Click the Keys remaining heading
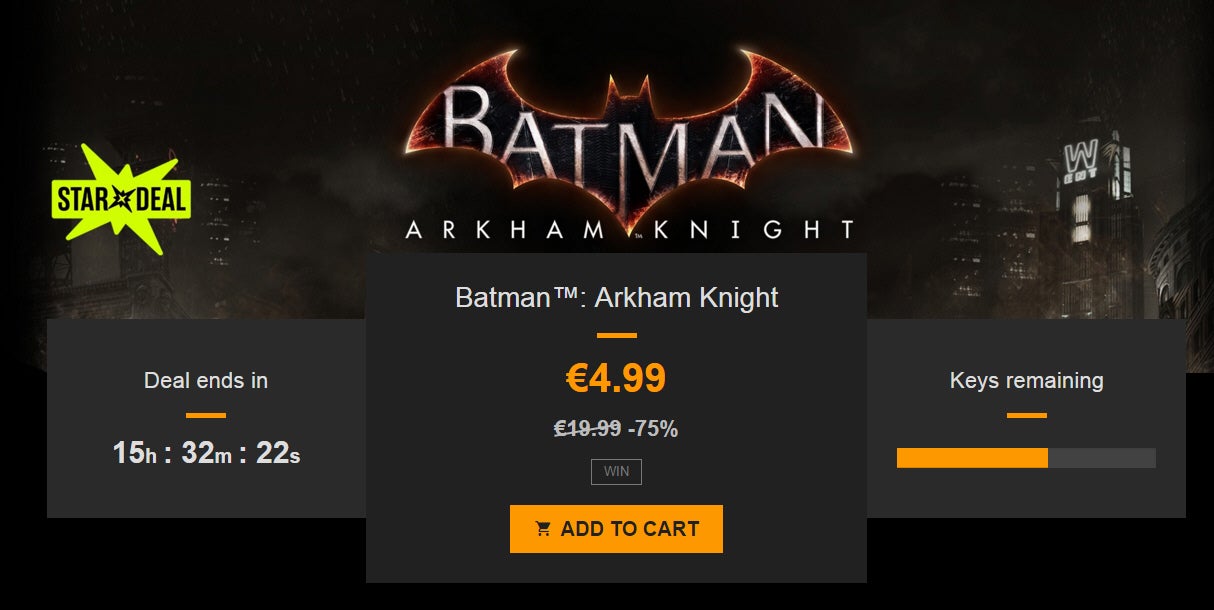The height and width of the screenshot is (610, 1214). click(1026, 381)
